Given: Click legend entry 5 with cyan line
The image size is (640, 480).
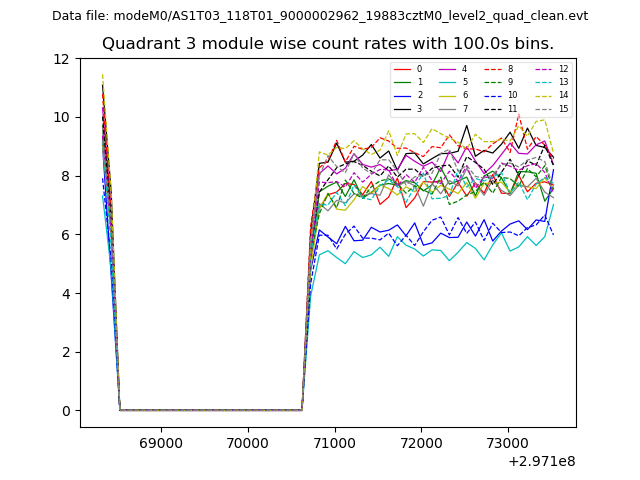Looking at the screenshot, I should click(x=455, y=82).
